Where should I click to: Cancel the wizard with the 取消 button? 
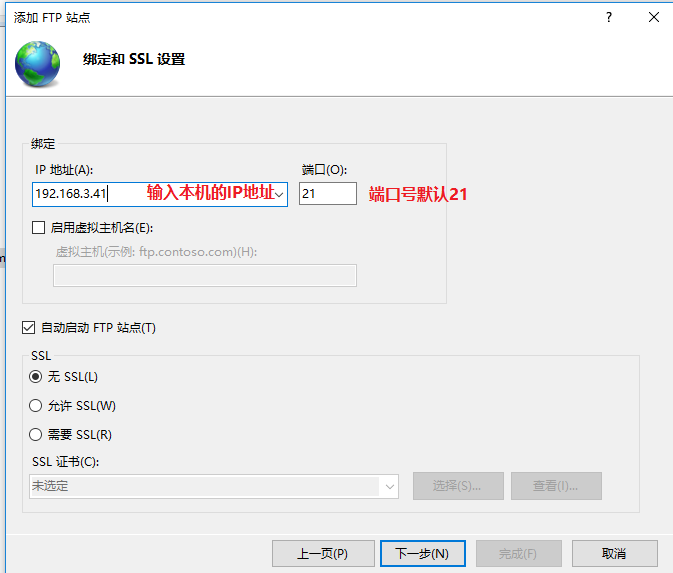tap(614, 553)
